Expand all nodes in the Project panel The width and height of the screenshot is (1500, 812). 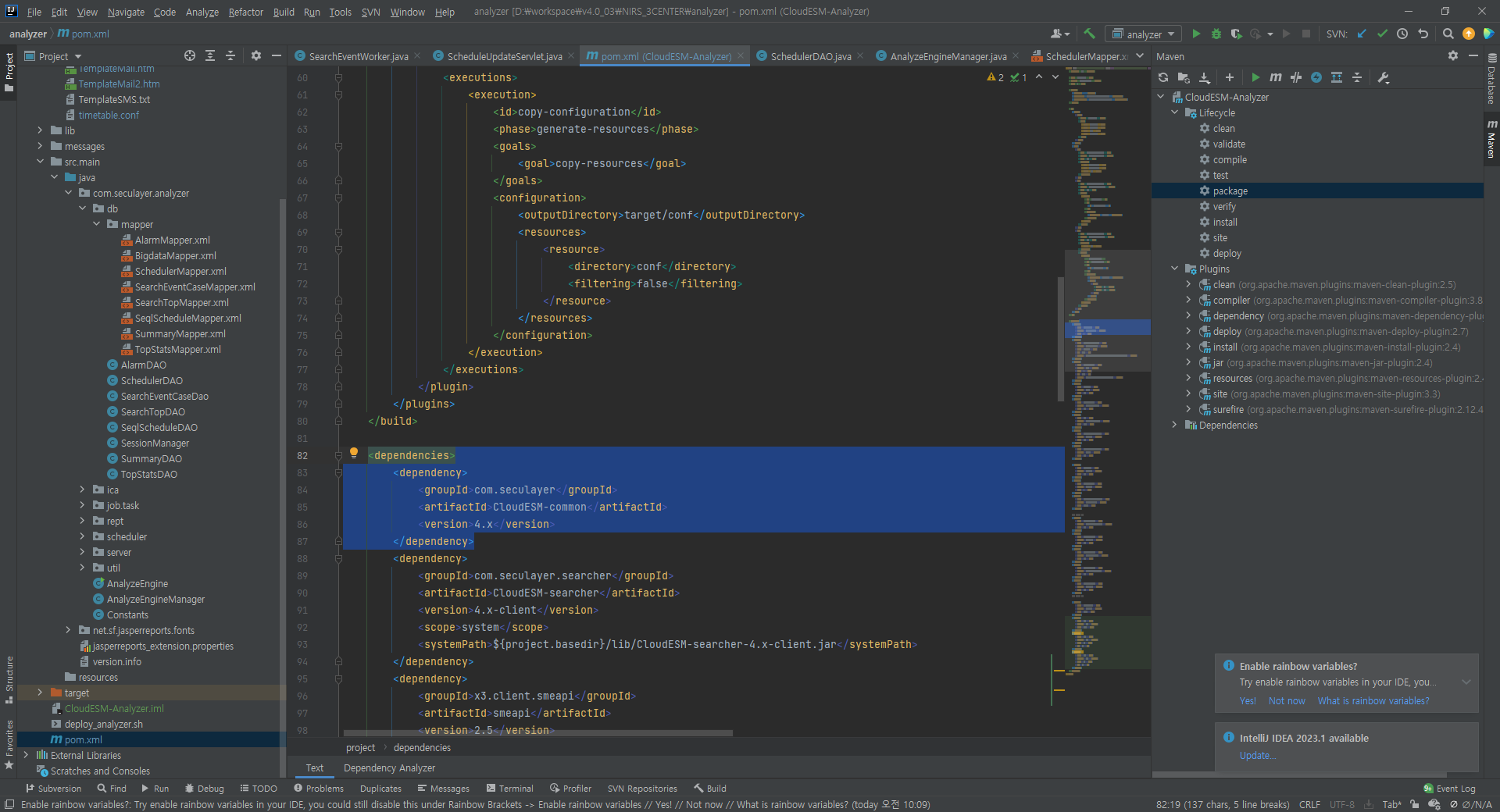(x=210, y=55)
